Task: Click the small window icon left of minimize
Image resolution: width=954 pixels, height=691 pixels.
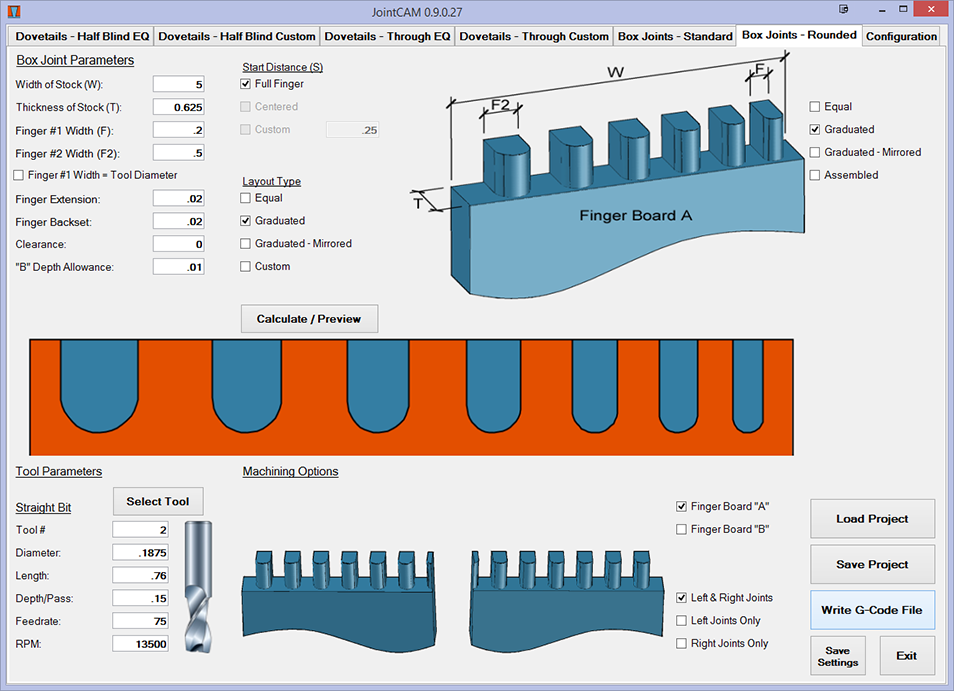Action: (843, 9)
